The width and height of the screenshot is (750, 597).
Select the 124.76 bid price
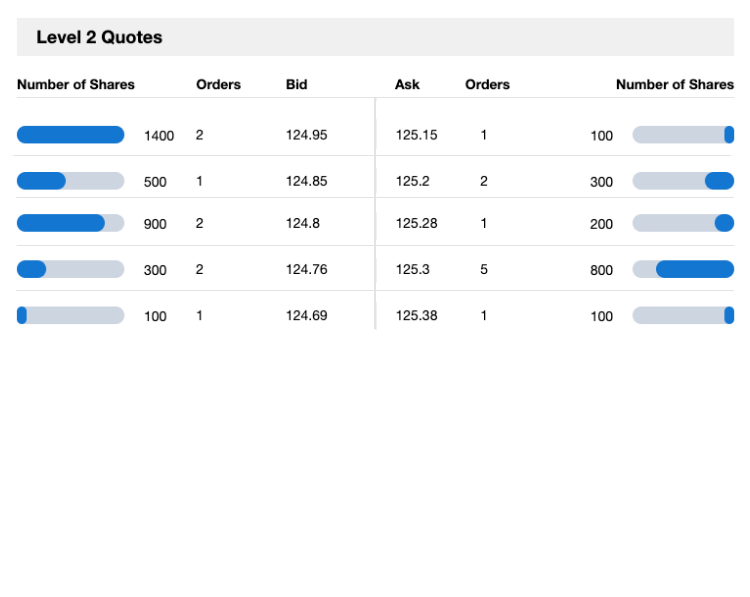[x=306, y=269]
